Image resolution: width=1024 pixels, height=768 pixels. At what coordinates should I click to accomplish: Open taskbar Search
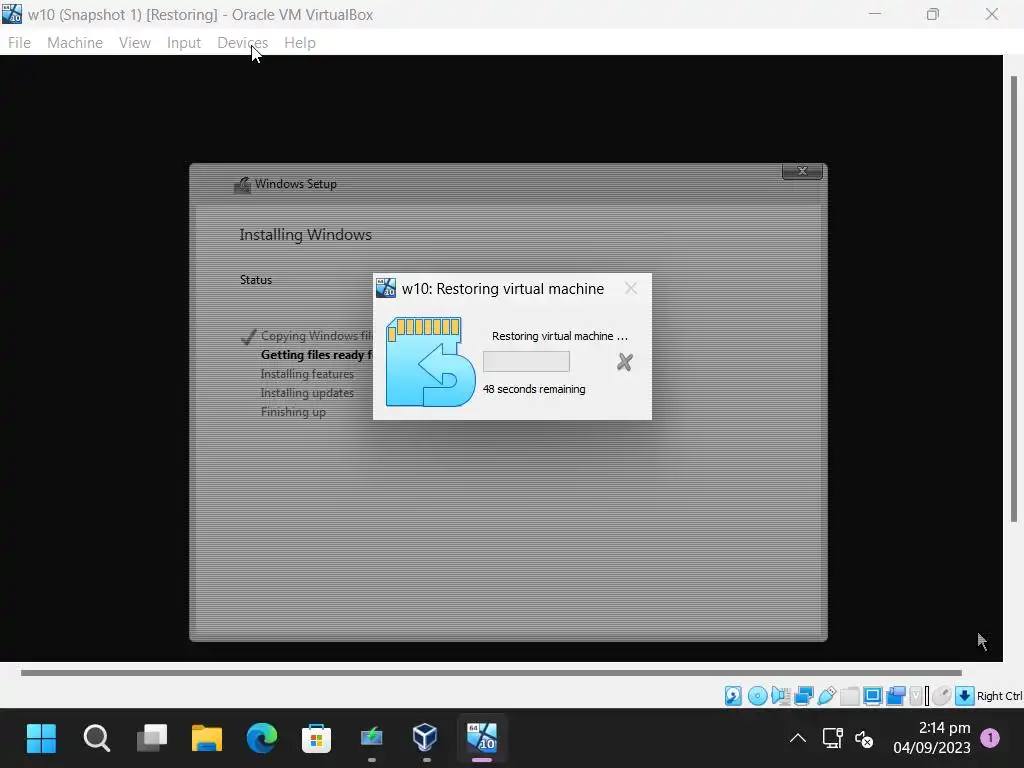[x=97, y=739]
